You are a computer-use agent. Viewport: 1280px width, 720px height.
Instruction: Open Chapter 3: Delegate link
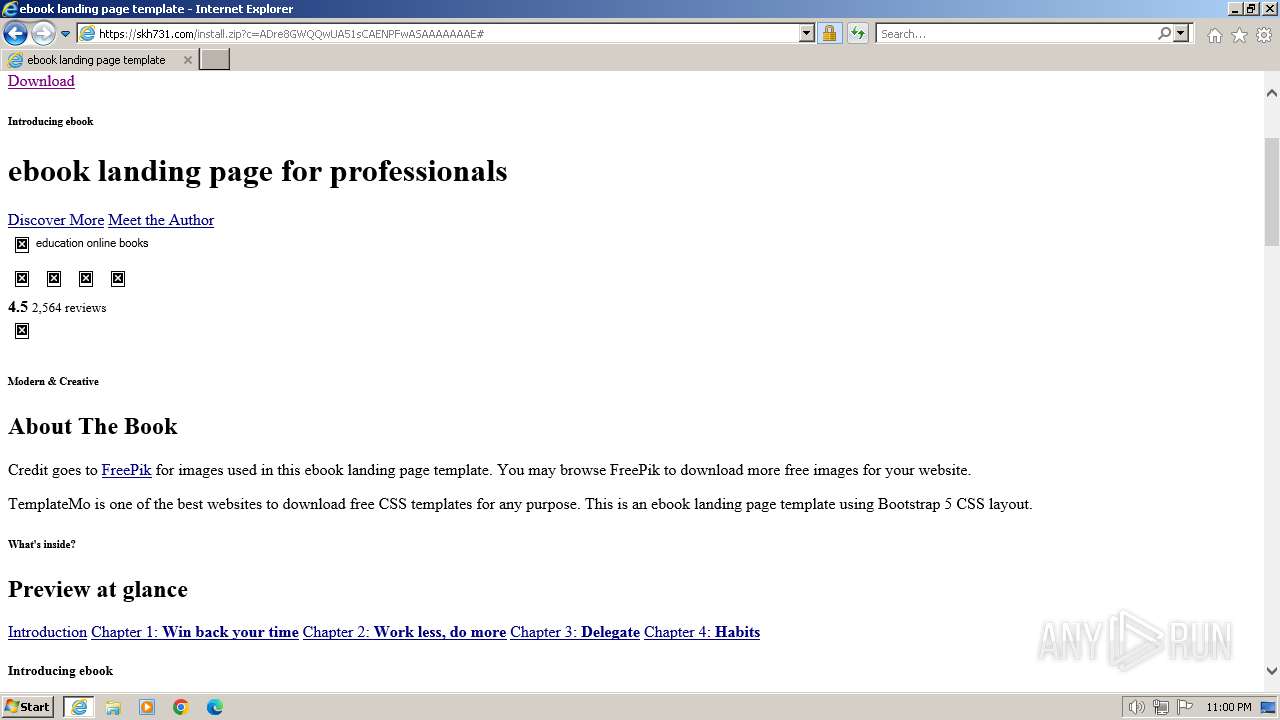[x=575, y=632]
